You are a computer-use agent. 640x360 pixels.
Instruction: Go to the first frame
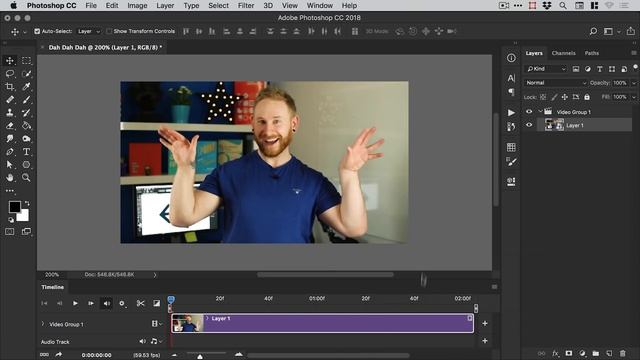tap(44, 303)
